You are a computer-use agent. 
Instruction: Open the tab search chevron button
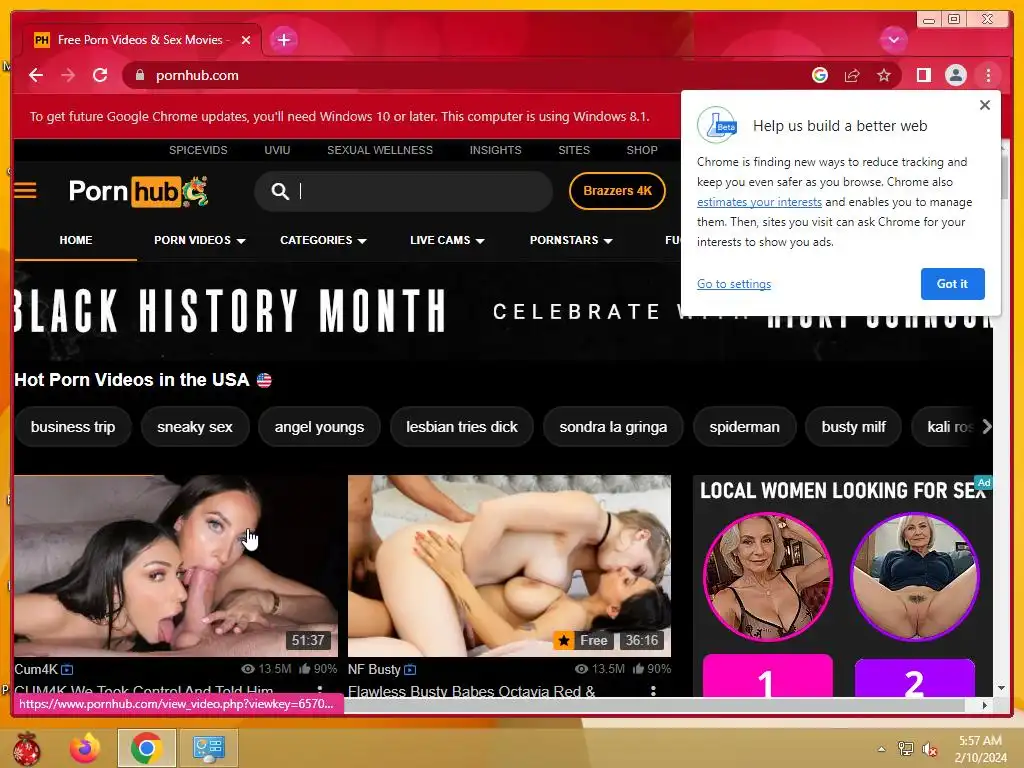click(x=893, y=40)
